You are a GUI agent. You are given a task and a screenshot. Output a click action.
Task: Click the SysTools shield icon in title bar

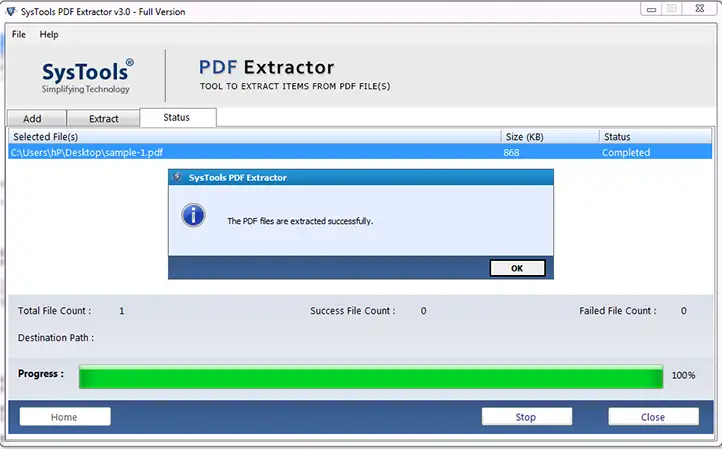(11, 11)
